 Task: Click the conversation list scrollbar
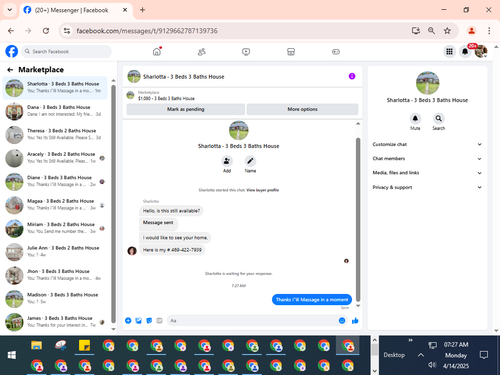(x=113, y=204)
